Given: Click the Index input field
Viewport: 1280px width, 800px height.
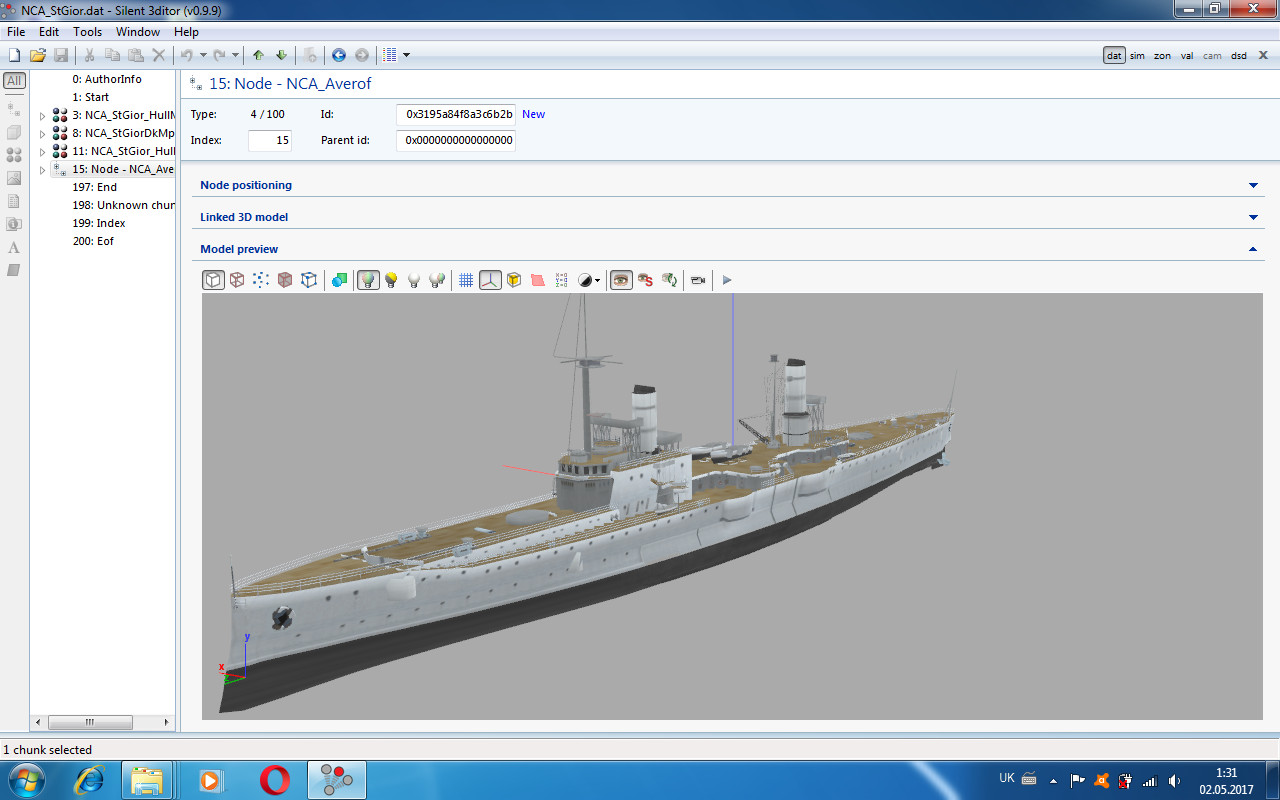Looking at the screenshot, I should click(x=269, y=140).
